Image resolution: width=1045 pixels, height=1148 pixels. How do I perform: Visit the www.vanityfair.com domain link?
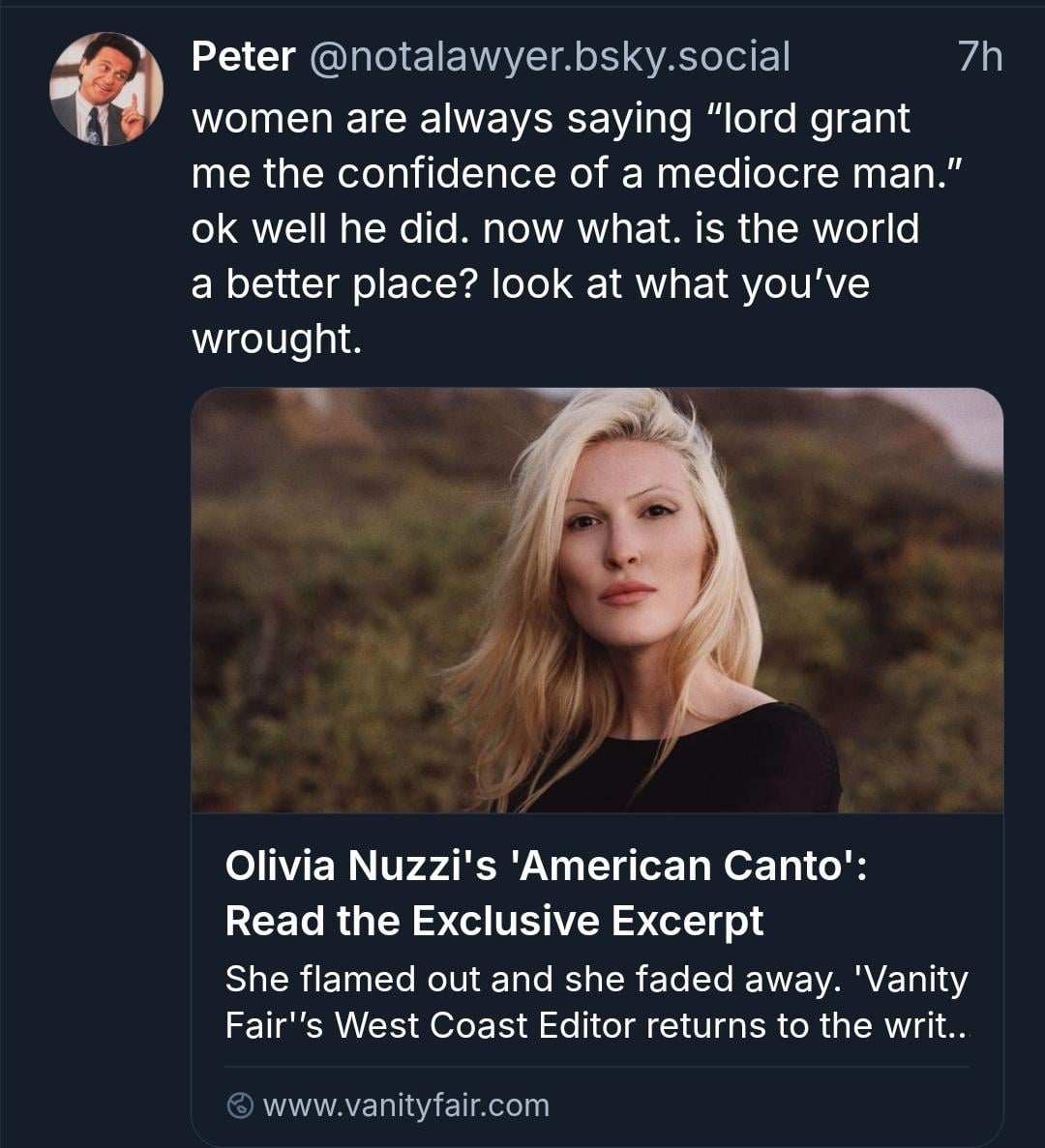(x=405, y=1105)
